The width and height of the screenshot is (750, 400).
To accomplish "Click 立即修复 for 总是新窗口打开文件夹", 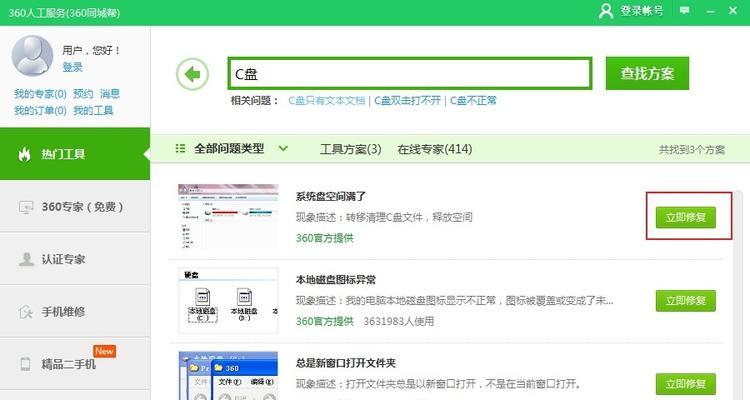I will (x=685, y=384).
